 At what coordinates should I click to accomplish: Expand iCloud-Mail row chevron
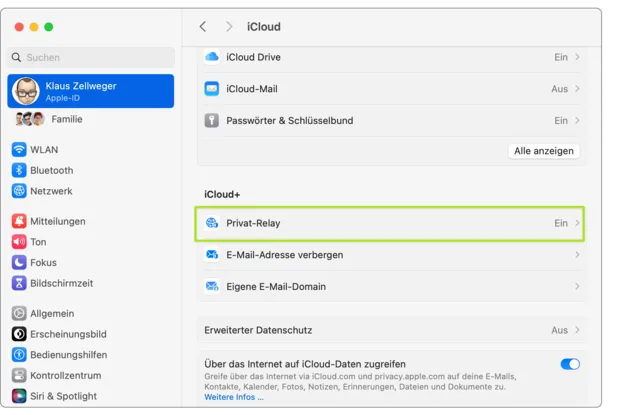pos(577,89)
